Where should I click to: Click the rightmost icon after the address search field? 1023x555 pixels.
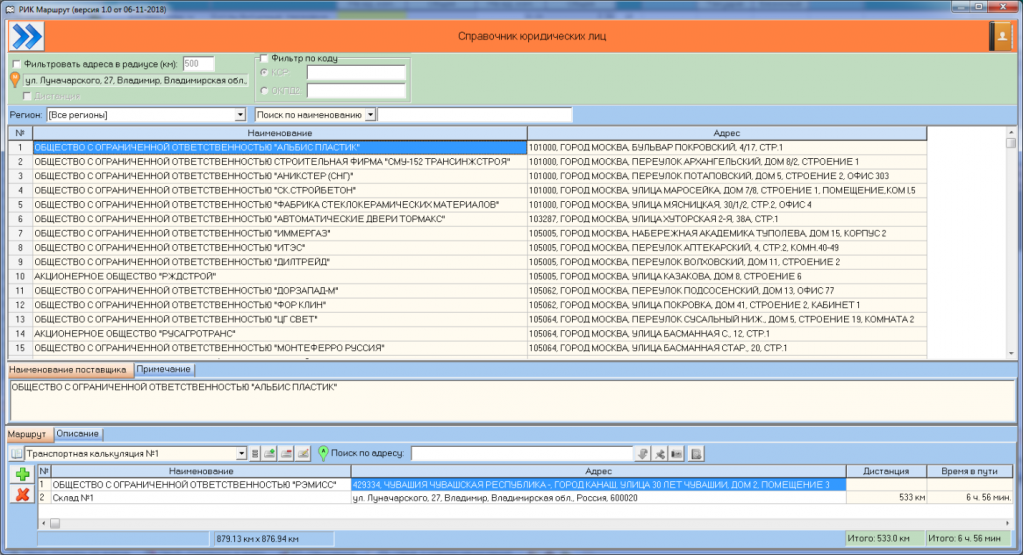coord(696,454)
